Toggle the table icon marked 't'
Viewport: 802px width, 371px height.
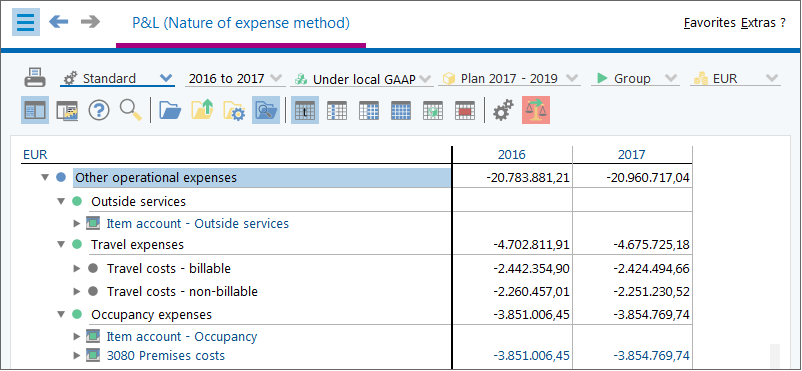pyautogui.click(x=305, y=110)
